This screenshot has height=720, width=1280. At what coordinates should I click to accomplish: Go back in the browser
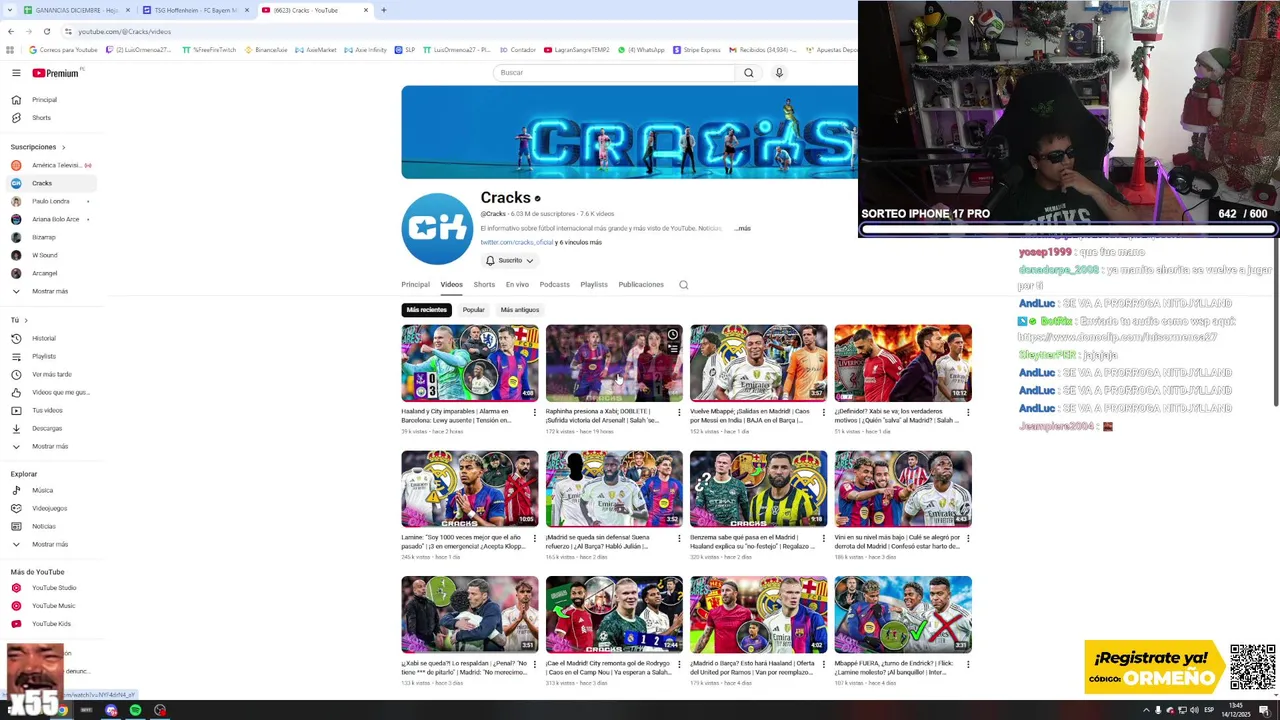point(11,31)
